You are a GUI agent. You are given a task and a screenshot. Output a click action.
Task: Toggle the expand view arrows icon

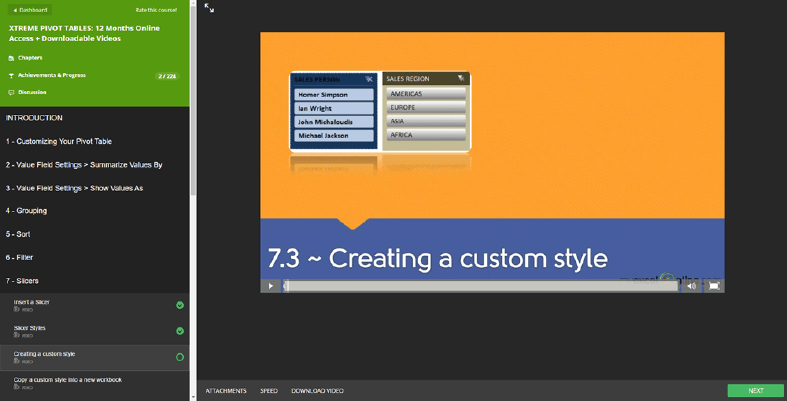pyautogui.click(x=209, y=8)
